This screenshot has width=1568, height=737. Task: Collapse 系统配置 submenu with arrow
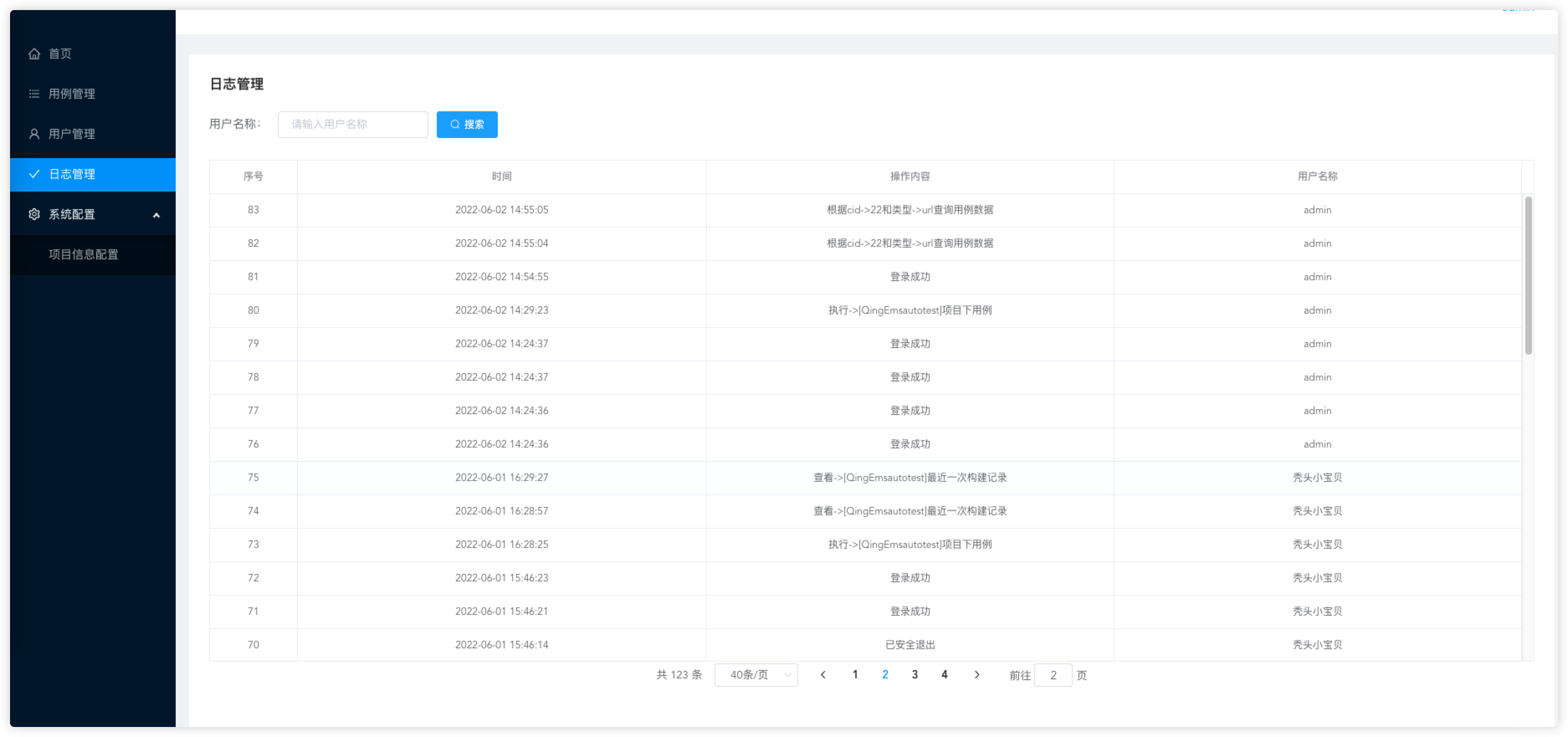coord(156,215)
